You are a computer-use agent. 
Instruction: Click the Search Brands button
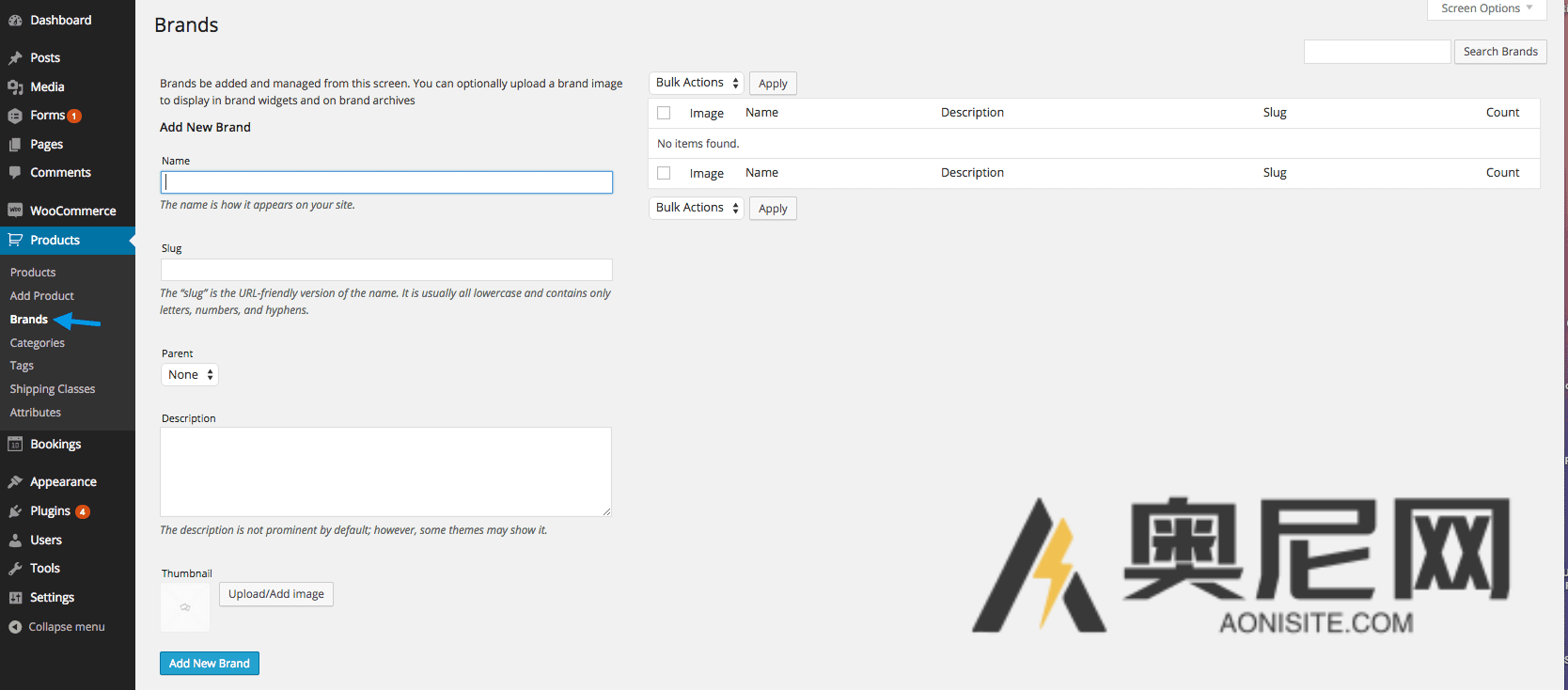(x=1500, y=52)
